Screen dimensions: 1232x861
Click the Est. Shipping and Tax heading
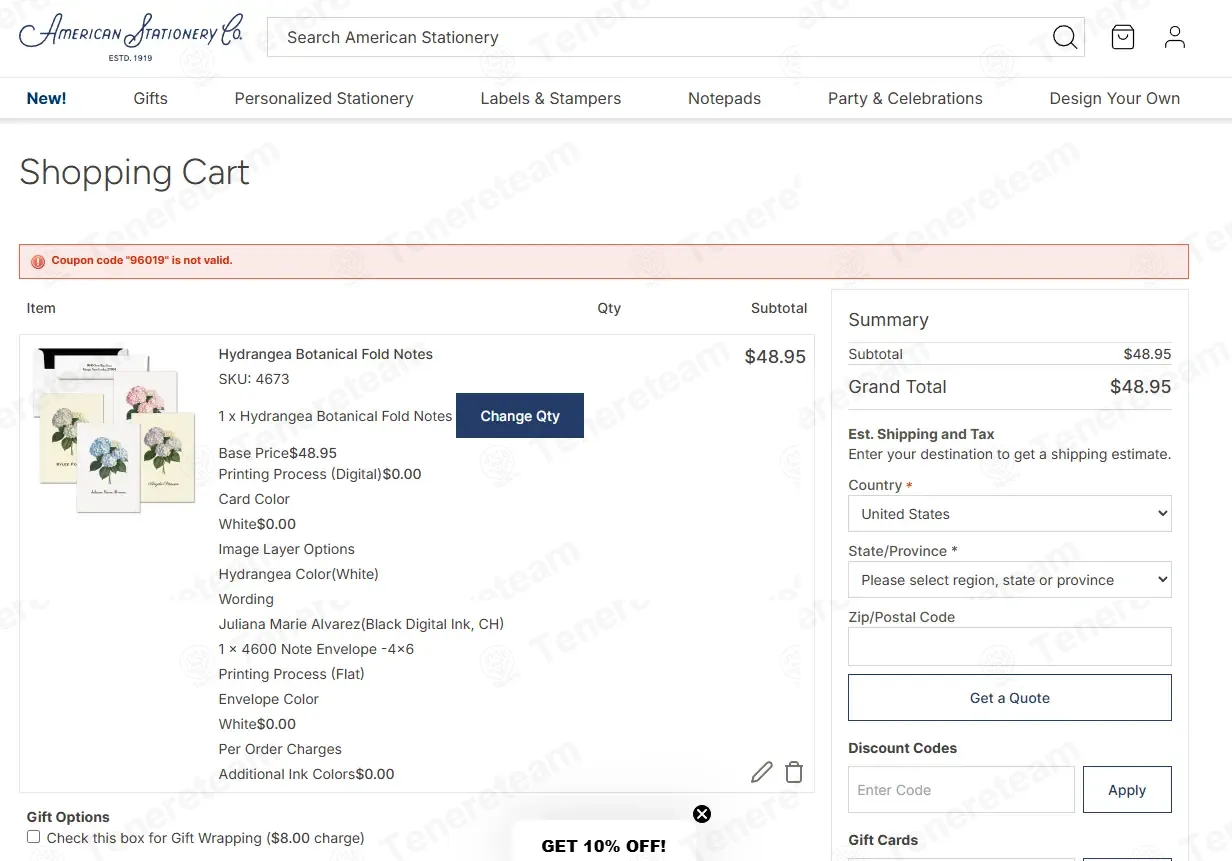[921, 434]
